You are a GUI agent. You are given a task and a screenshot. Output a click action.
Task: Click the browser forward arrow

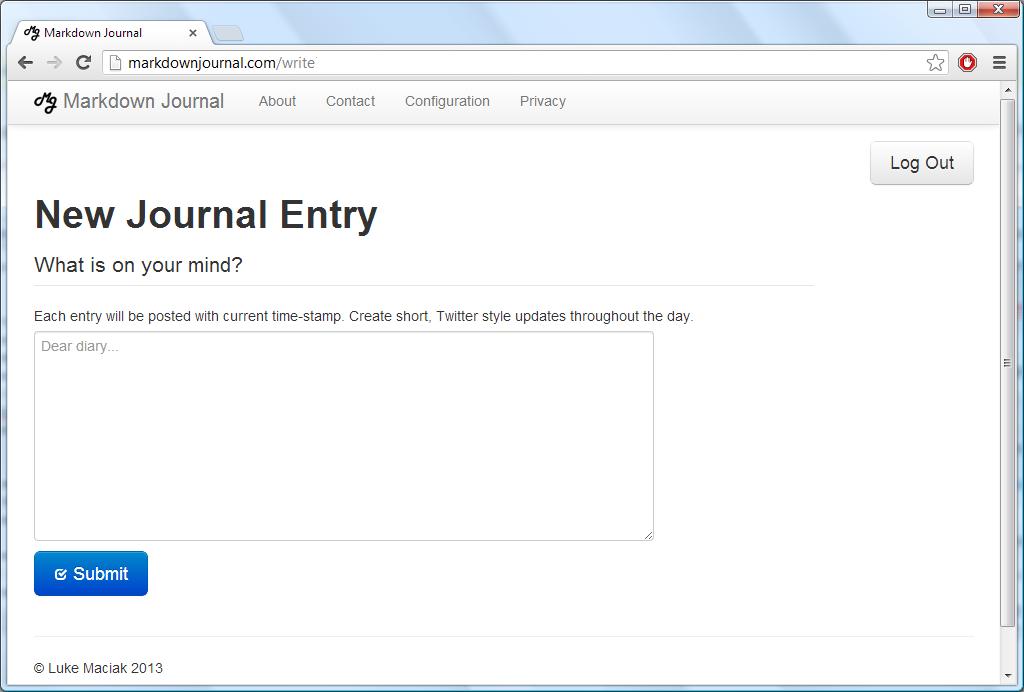[x=54, y=62]
